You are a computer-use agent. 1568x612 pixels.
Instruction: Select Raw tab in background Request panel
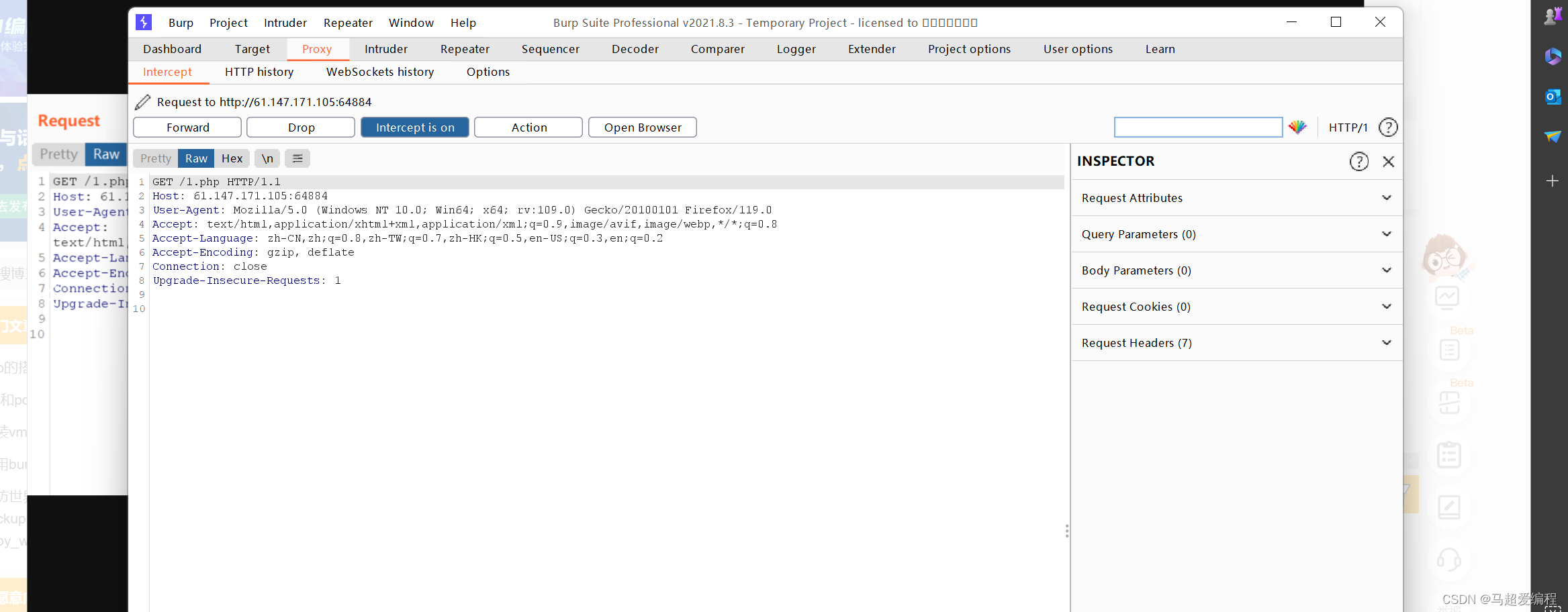click(106, 154)
